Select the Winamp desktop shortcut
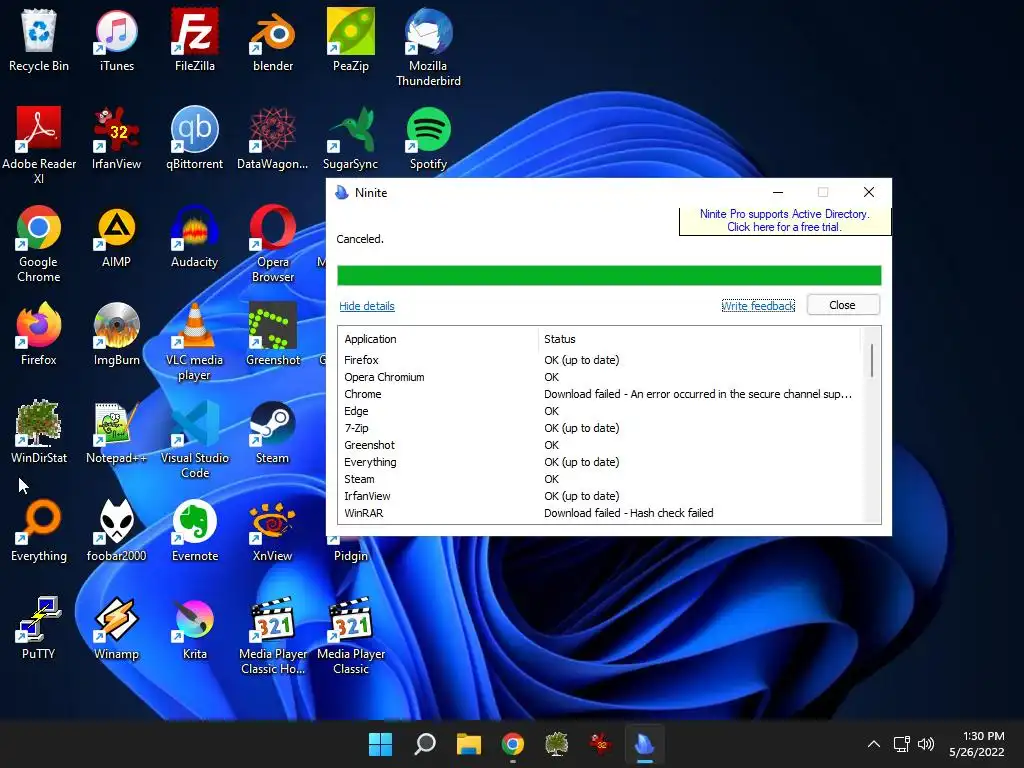Screen dimensions: 1024x768 click(x=116, y=628)
